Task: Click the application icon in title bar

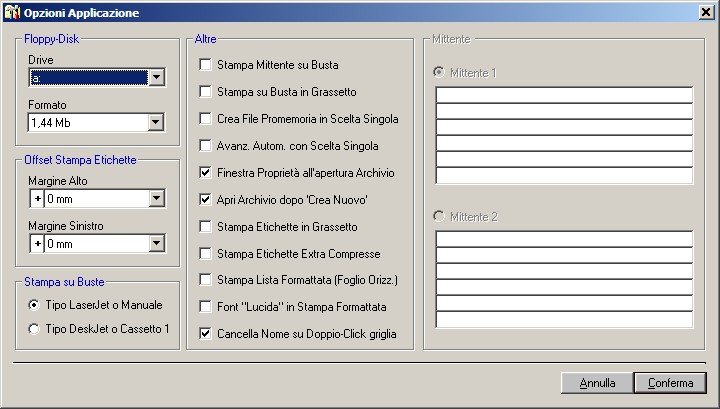Action: point(12,12)
